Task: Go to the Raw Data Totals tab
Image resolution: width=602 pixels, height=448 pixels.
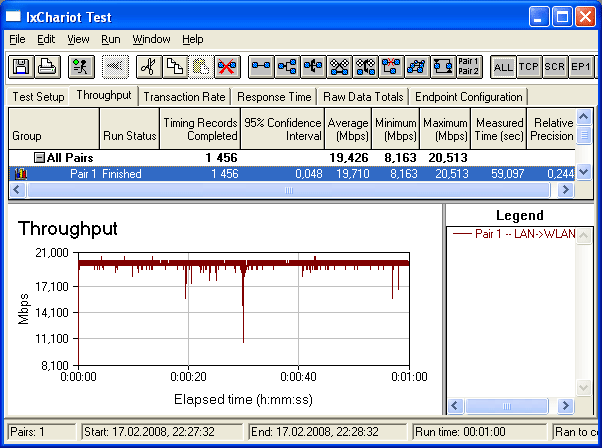Action: pyautogui.click(x=363, y=97)
